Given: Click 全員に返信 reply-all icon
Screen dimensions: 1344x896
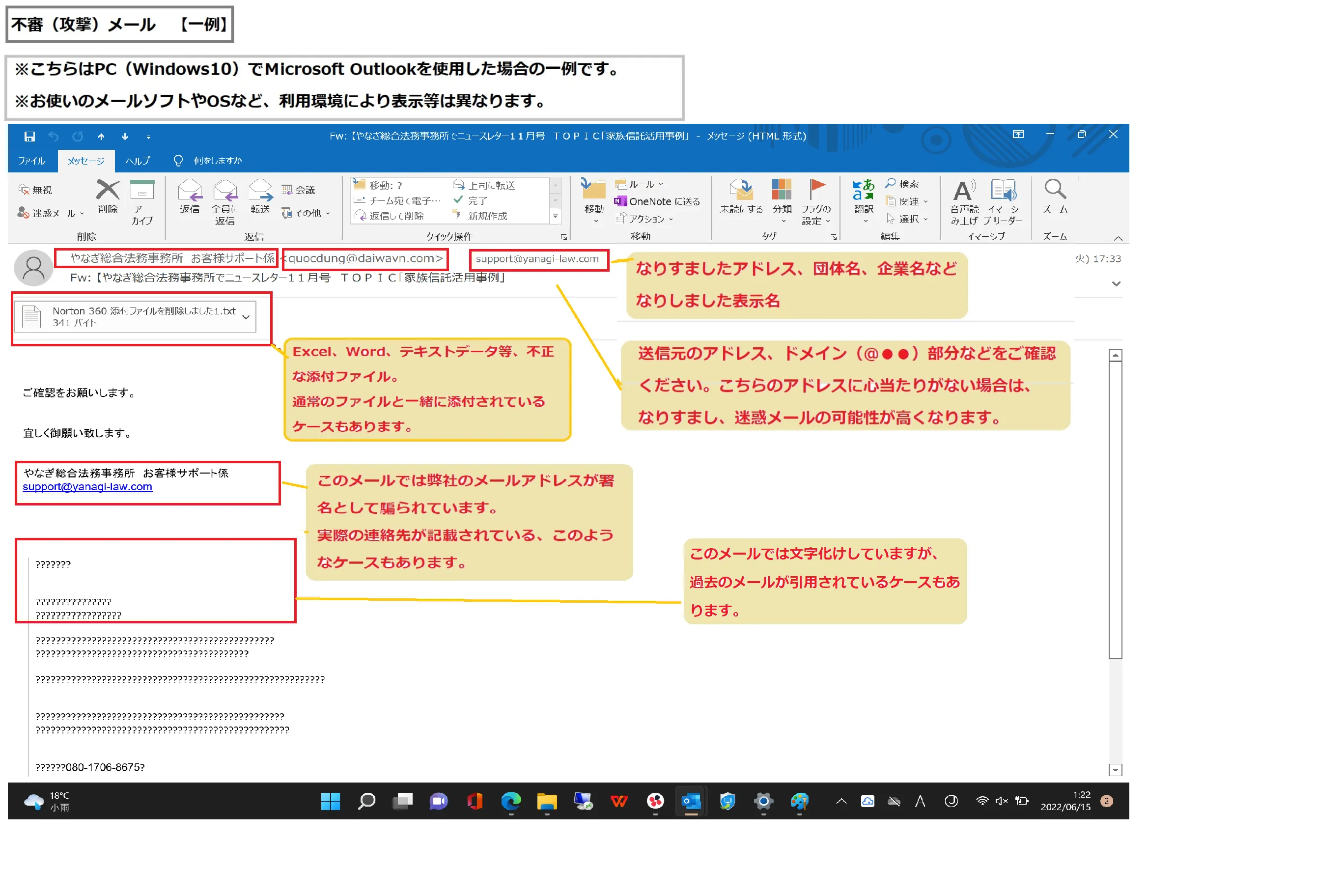Looking at the screenshot, I should click(x=224, y=203).
